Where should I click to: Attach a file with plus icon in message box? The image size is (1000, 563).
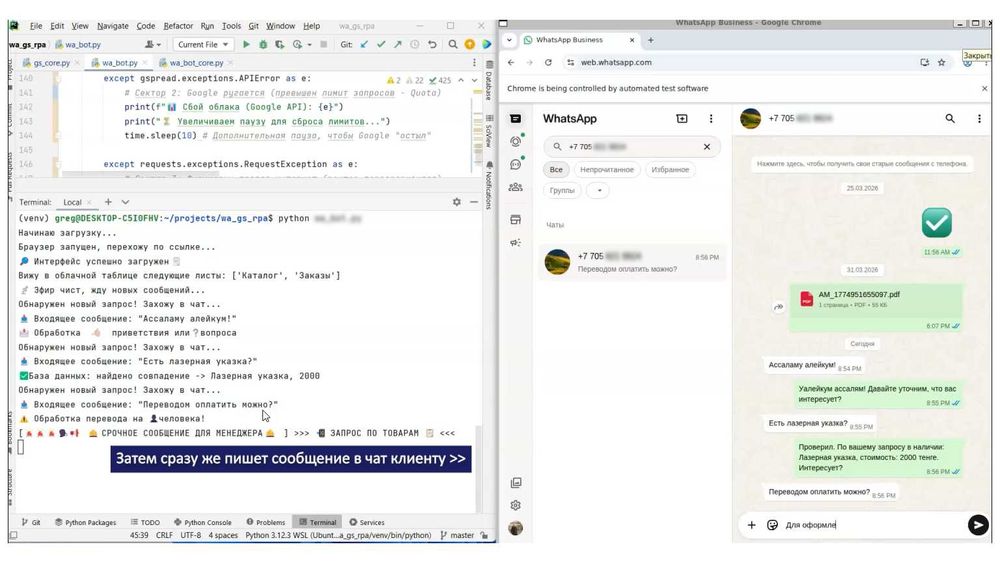(751, 525)
